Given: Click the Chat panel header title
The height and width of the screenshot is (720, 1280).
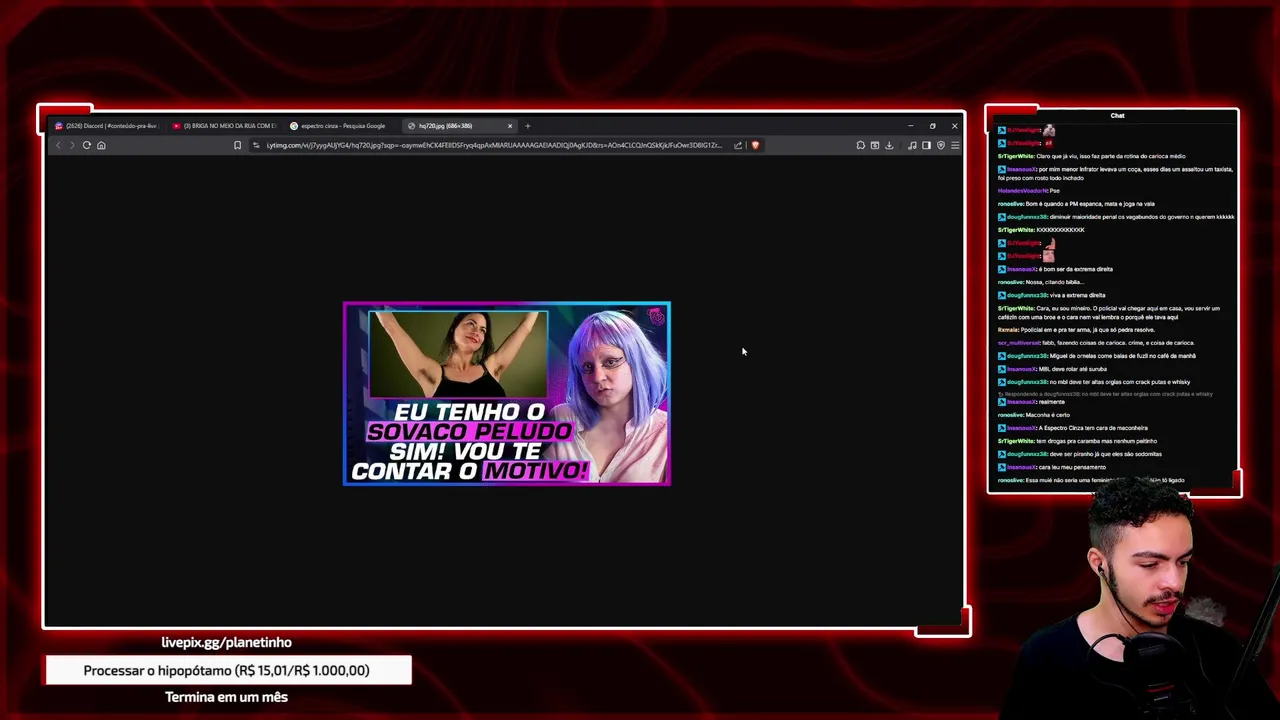Looking at the screenshot, I should [x=1117, y=116].
